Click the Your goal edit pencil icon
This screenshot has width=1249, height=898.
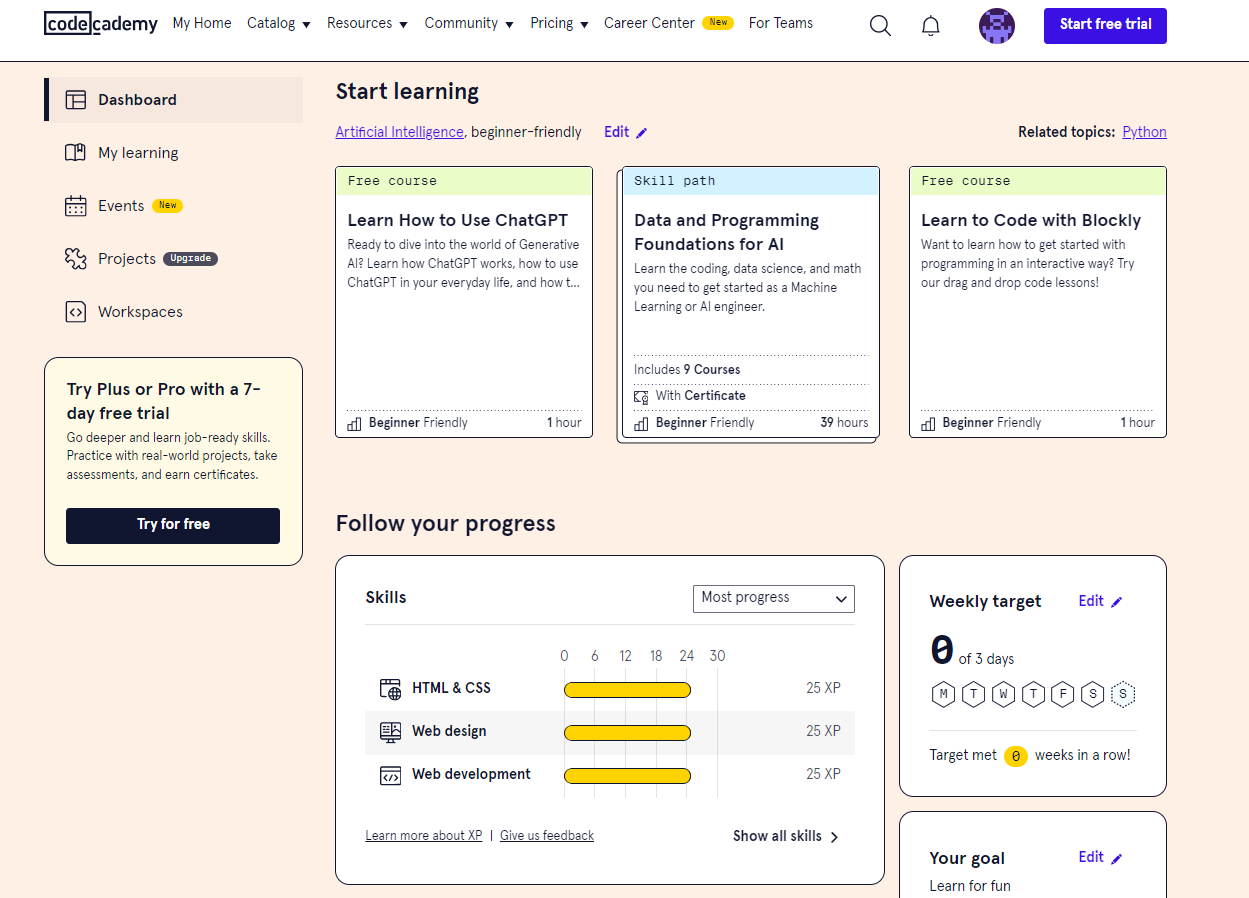click(1117, 858)
